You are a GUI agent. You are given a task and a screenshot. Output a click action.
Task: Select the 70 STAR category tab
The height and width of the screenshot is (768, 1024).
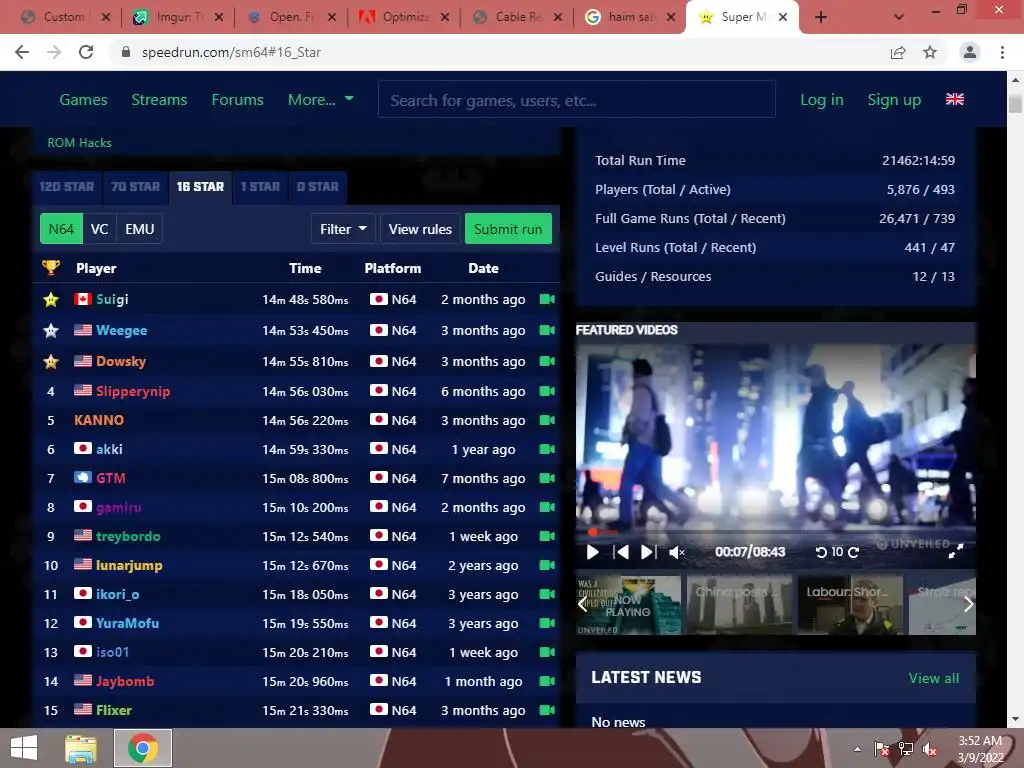coord(135,187)
